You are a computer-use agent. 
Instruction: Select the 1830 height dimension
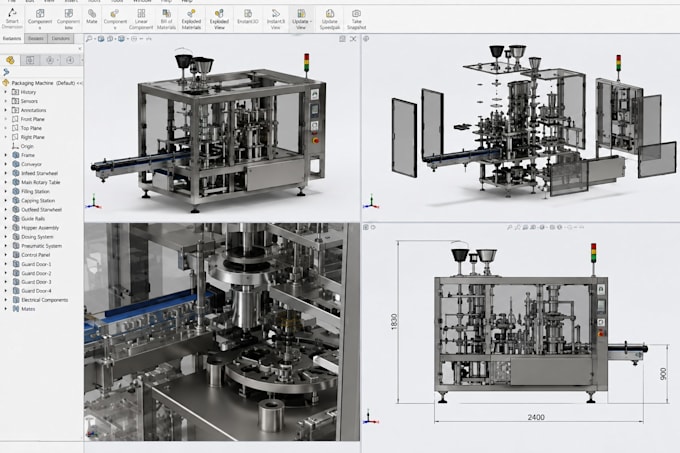[394, 322]
